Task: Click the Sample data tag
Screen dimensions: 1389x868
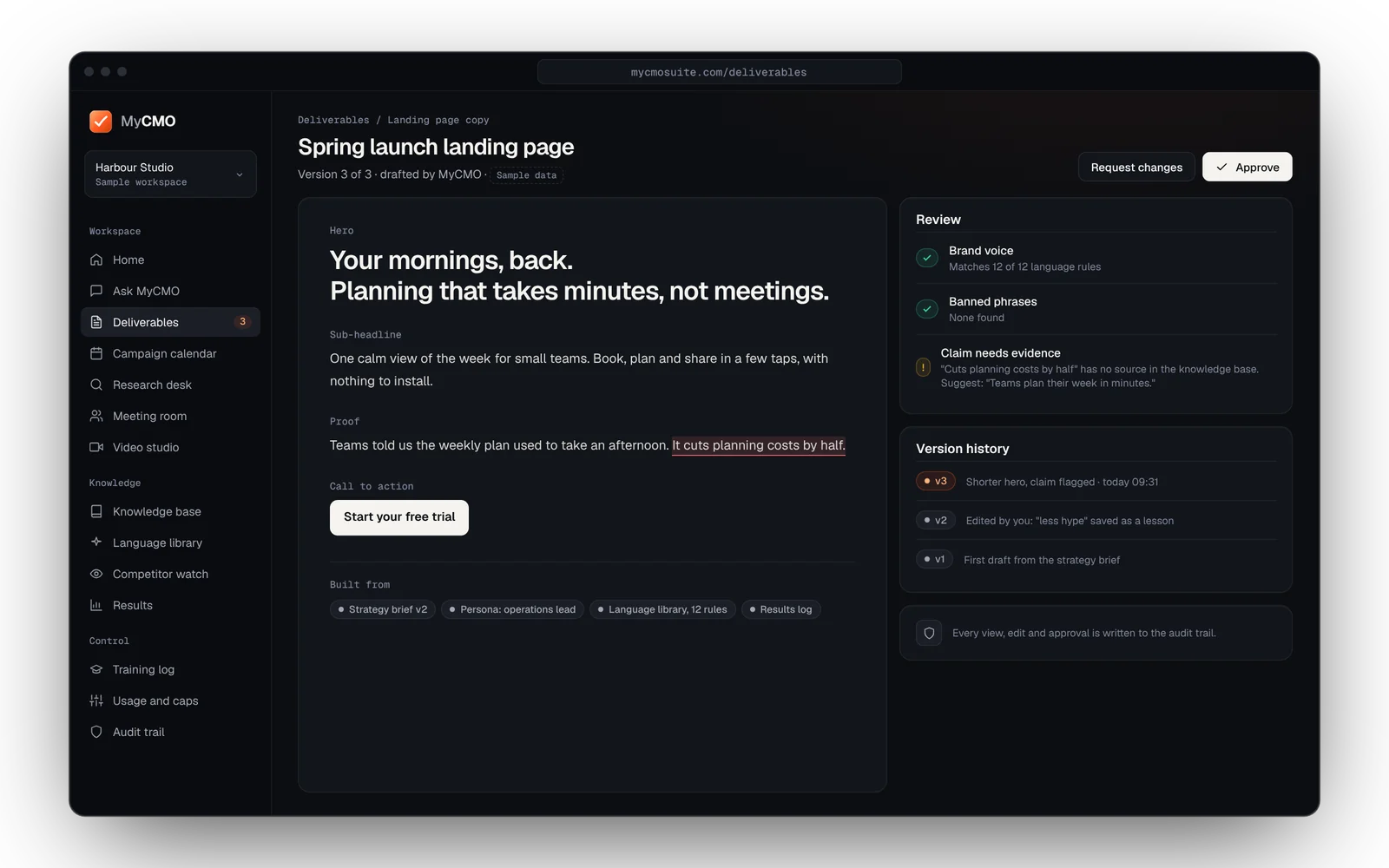Action: pyautogui.click(x=526, y=175)
